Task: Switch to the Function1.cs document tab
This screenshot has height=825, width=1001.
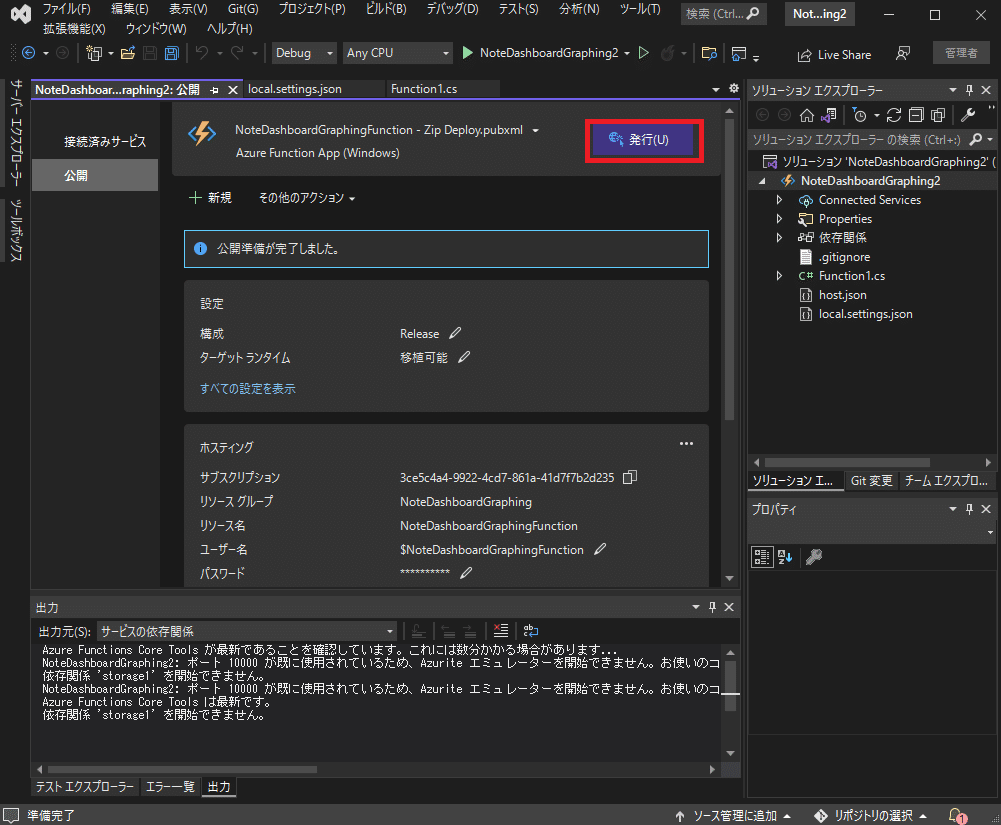Action: click(424, 89)
